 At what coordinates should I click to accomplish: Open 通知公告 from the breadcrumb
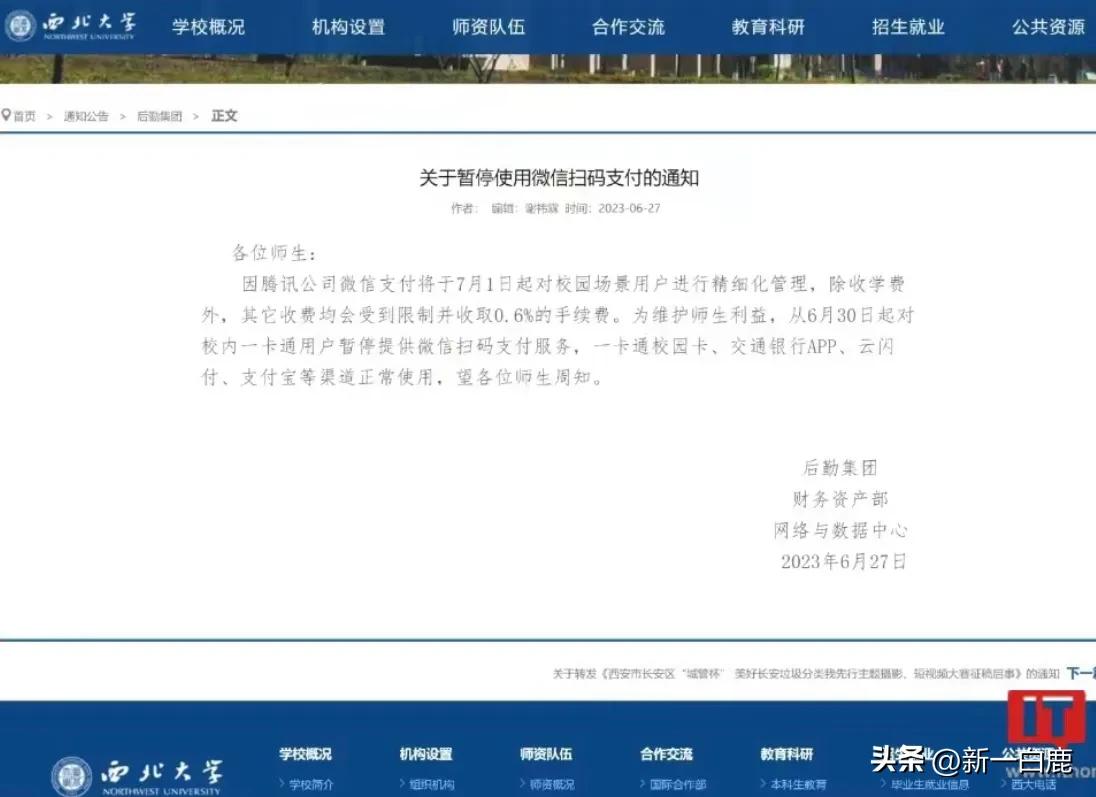pos(84,115)
